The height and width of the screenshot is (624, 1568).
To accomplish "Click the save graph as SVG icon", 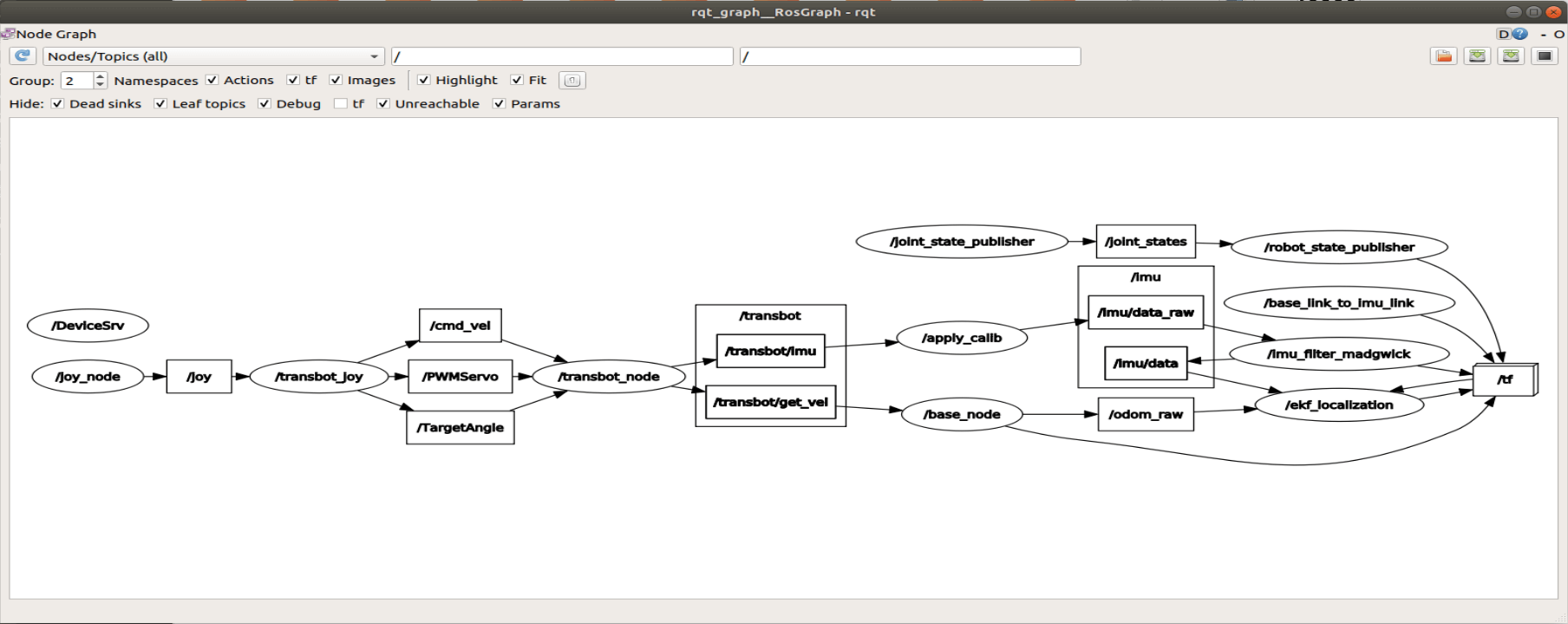I will coord(1512,56).
